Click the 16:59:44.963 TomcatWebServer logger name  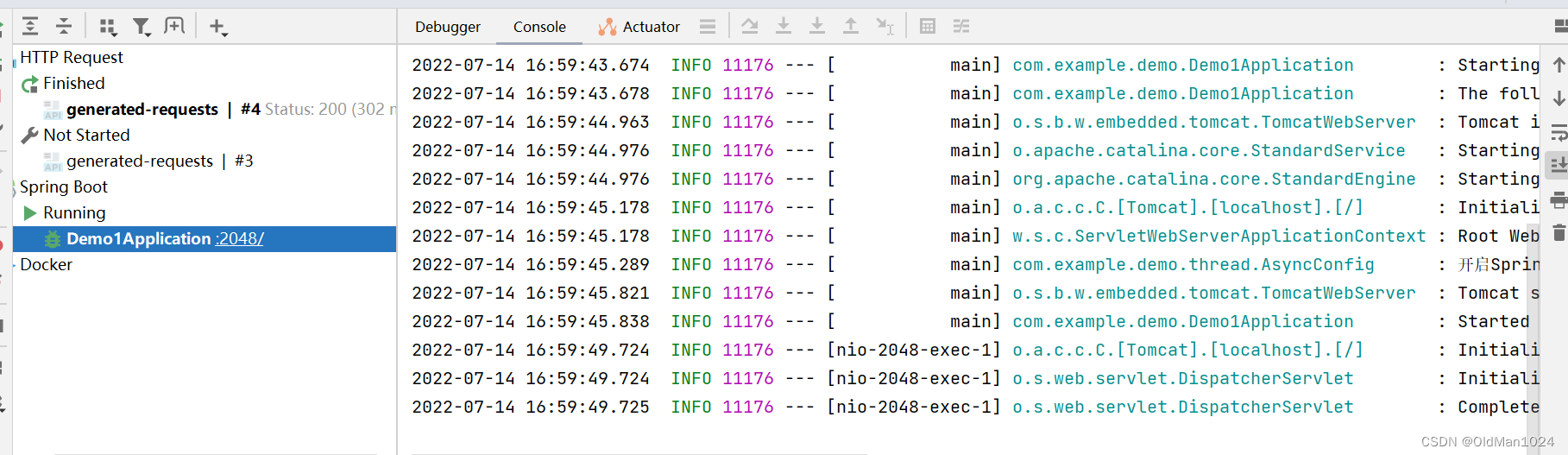click(x=1214, y=122)
